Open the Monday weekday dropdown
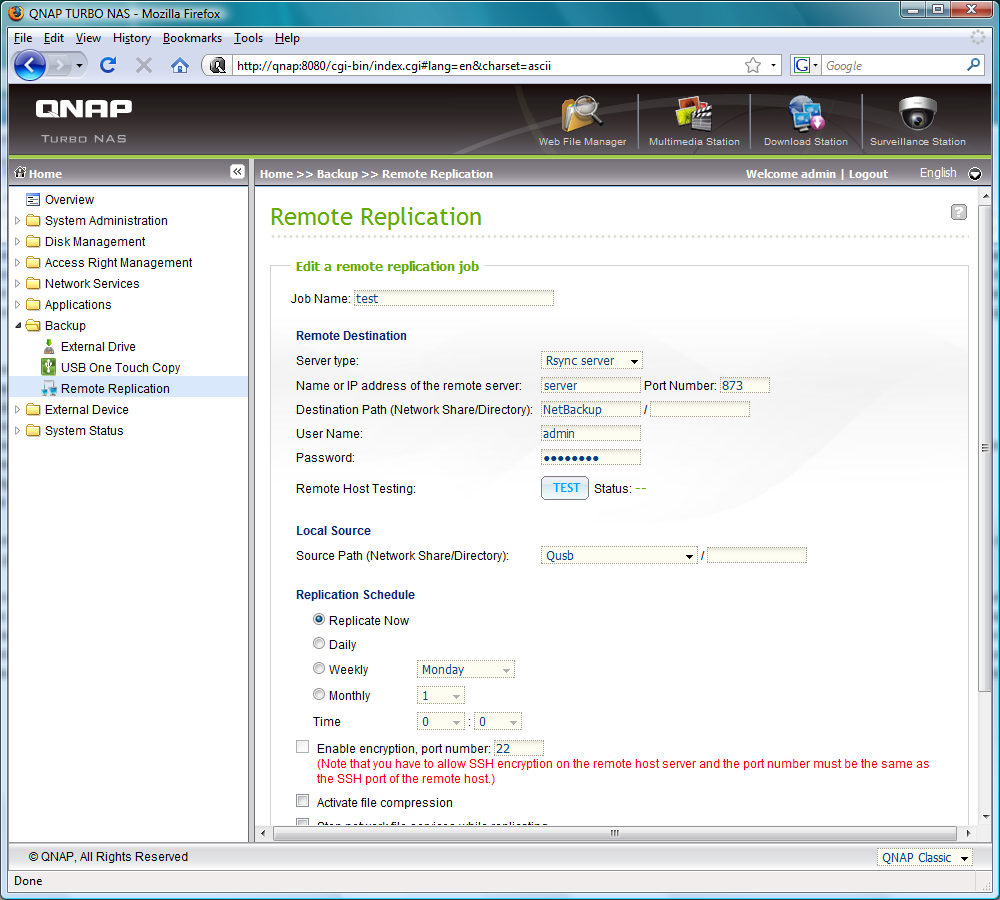This screenshot has height=900, width=1000. click(x=466, y=669)
